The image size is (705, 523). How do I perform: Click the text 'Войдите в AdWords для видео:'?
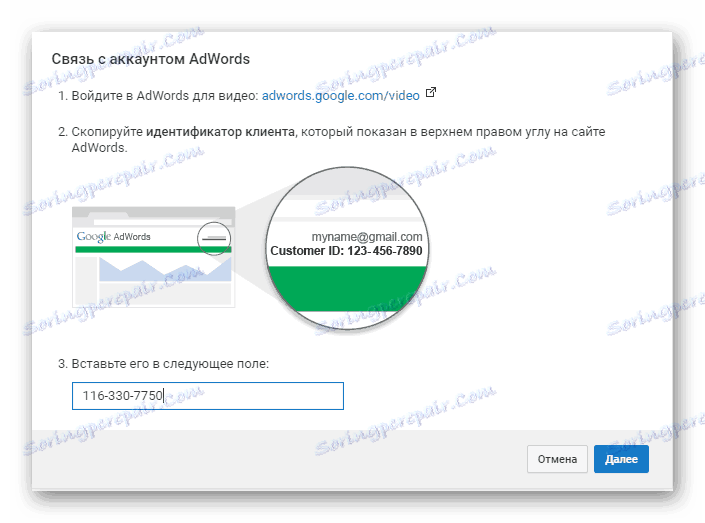[x=165, y=95]
